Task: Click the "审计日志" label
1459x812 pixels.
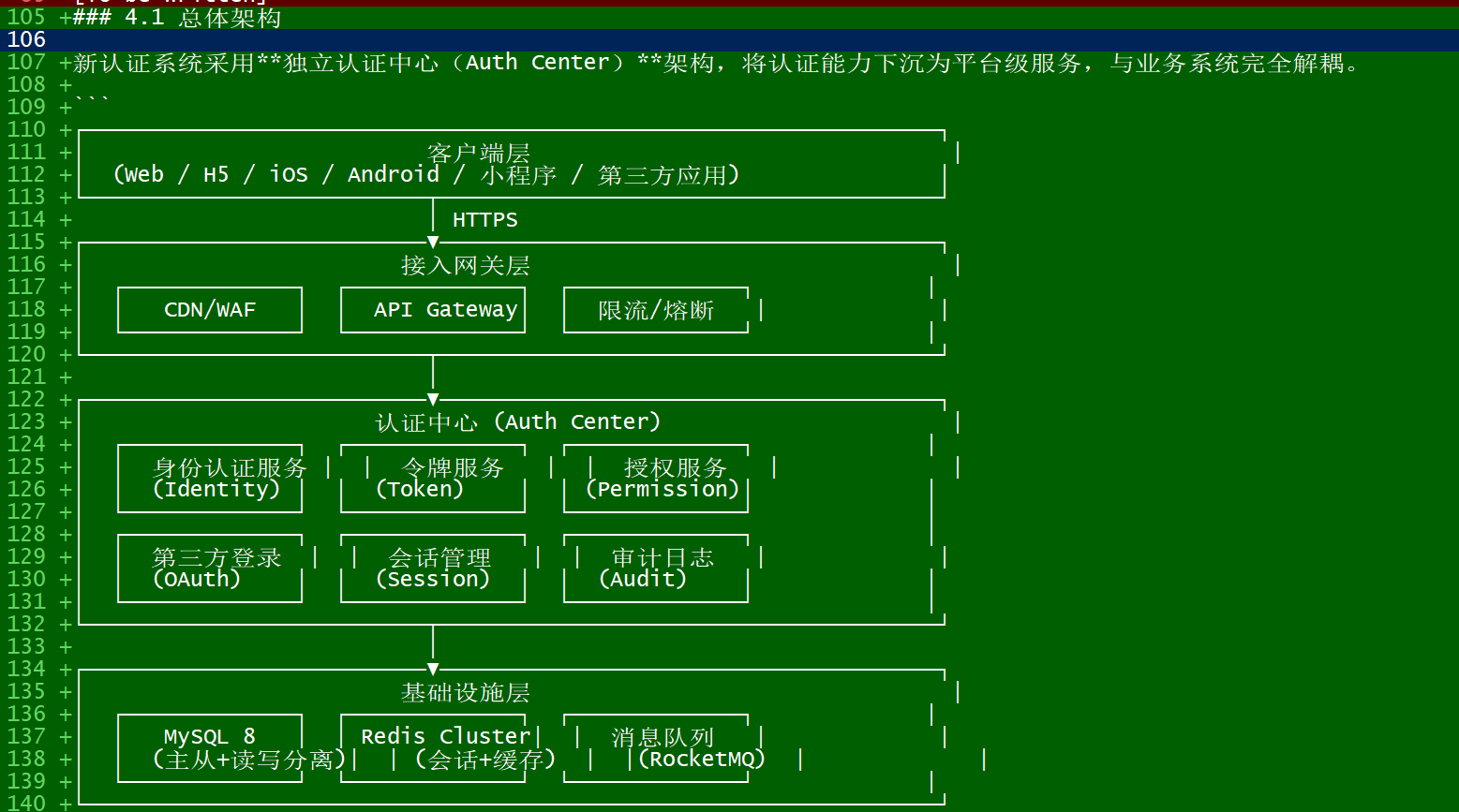Action: [663, 557]
